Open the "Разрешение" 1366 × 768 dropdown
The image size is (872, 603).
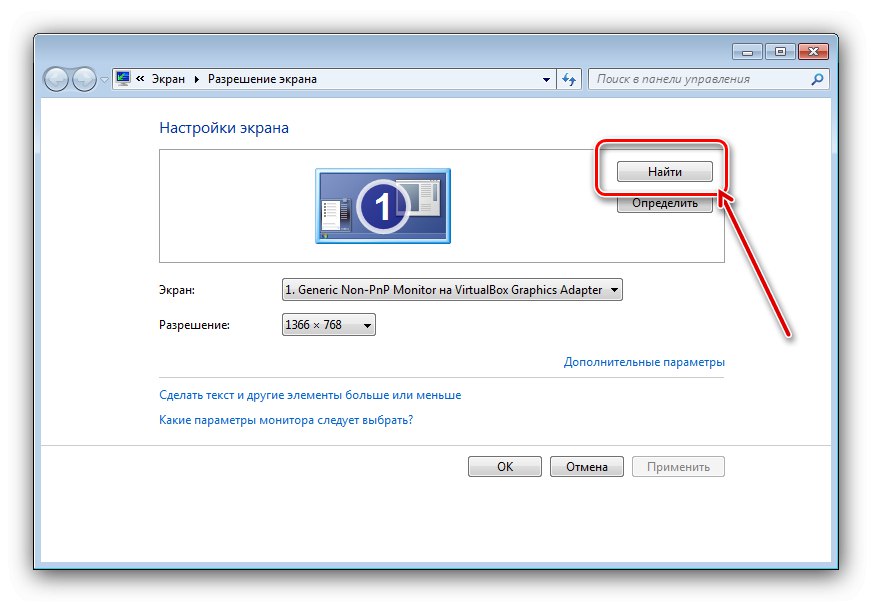[329, 325]
